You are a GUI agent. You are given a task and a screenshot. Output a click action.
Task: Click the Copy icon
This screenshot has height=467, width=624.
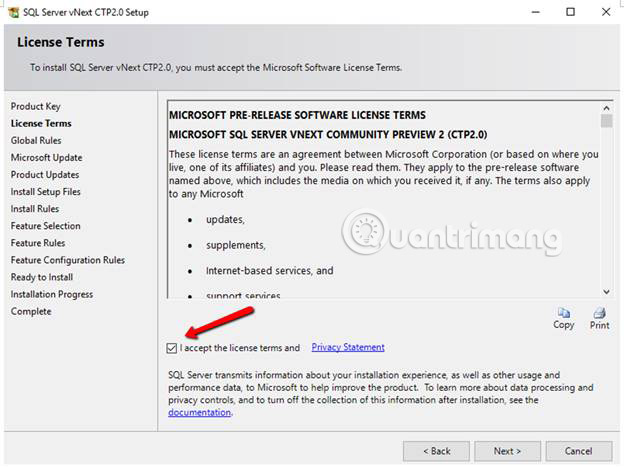pyautogui.click(x=564, y=313)
